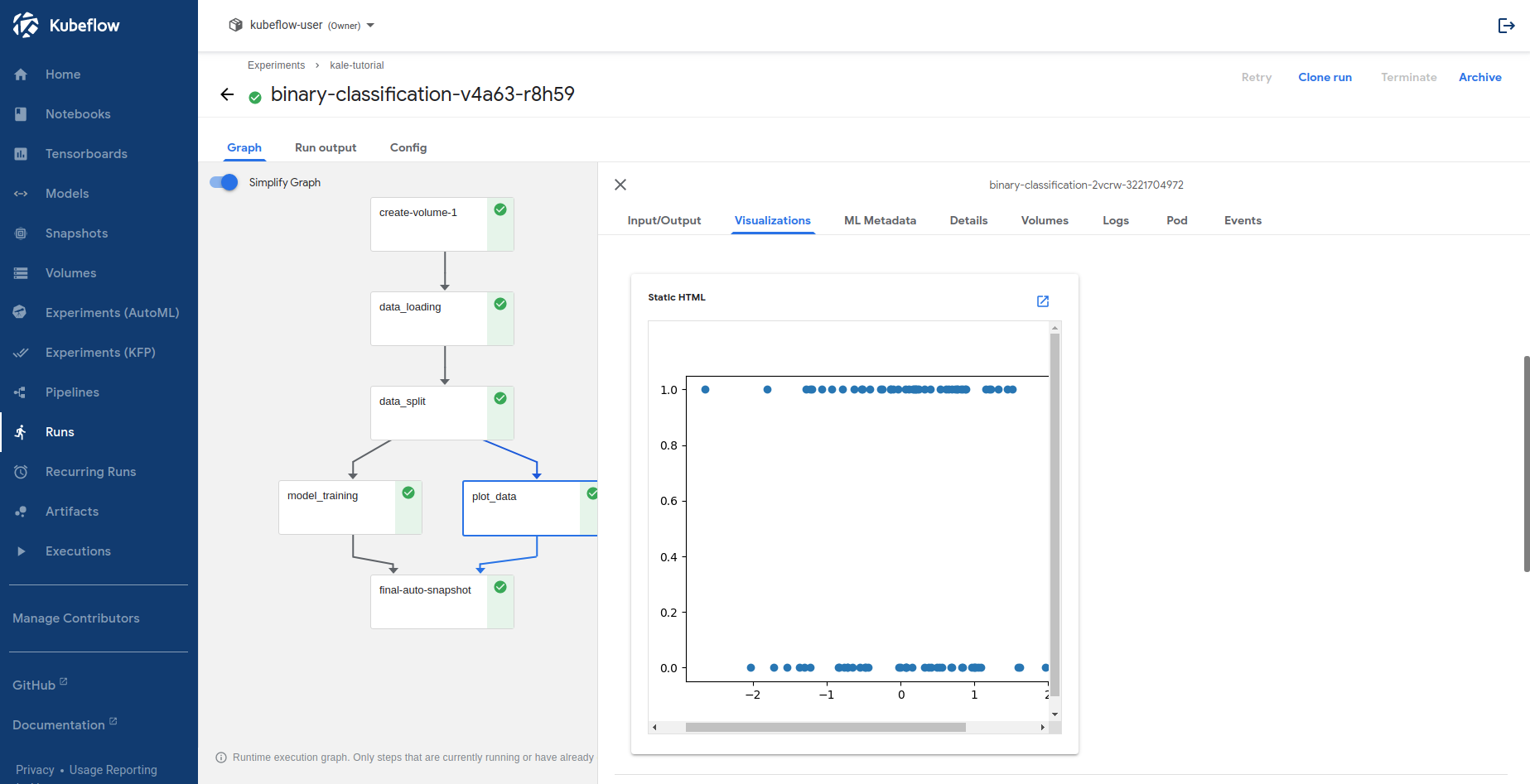This screenshot has width=1530, height=784.
Task: Switch to the Run output tab
Action: coord(326,147)
